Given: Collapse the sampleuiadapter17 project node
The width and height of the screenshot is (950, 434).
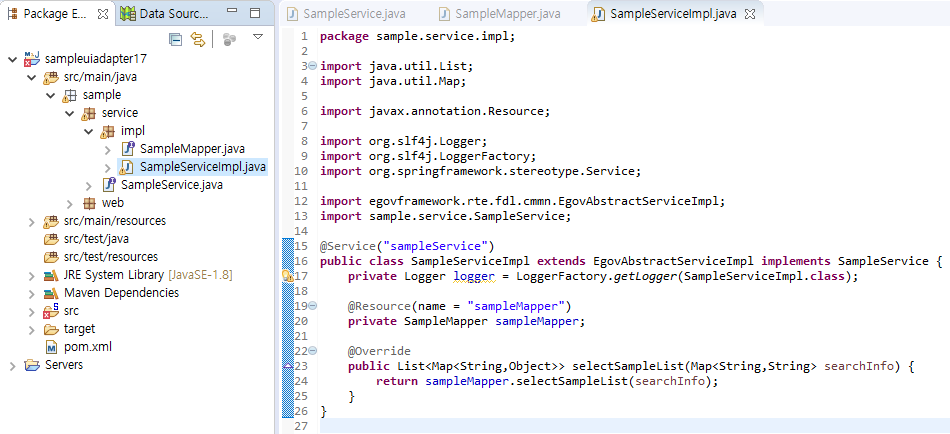Looking at the screenshot, I should (x=11, y=59).
